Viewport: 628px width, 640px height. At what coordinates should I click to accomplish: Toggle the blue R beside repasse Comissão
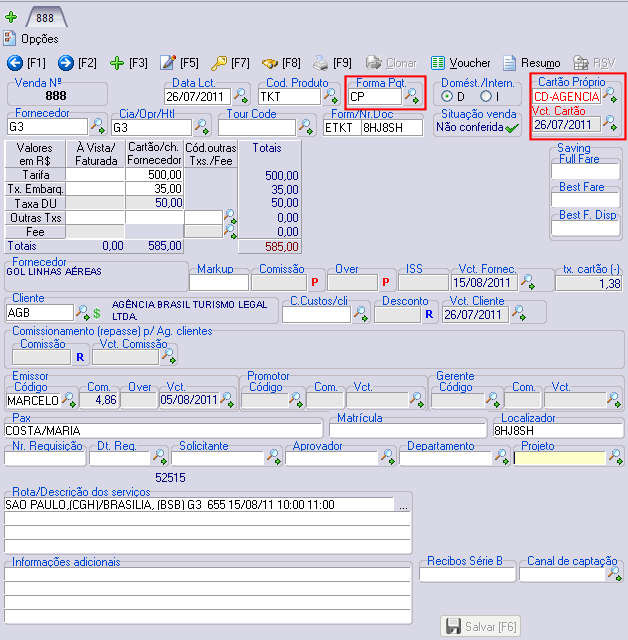[x=80, y=357]
